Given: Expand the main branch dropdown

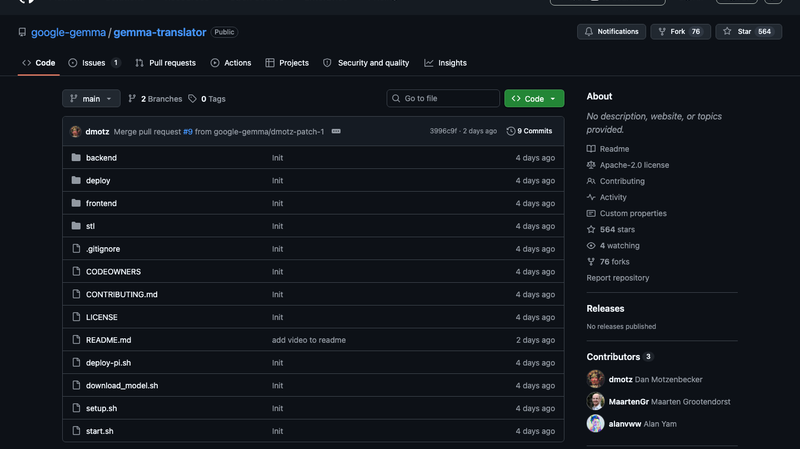Looking at the screenshot, I should click(x=91, y=98).
